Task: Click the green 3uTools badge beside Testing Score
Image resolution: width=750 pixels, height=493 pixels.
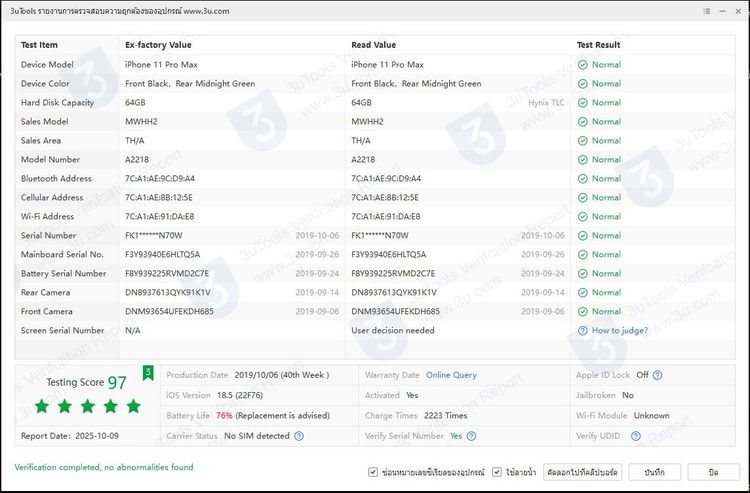Action: click(148, 373)
